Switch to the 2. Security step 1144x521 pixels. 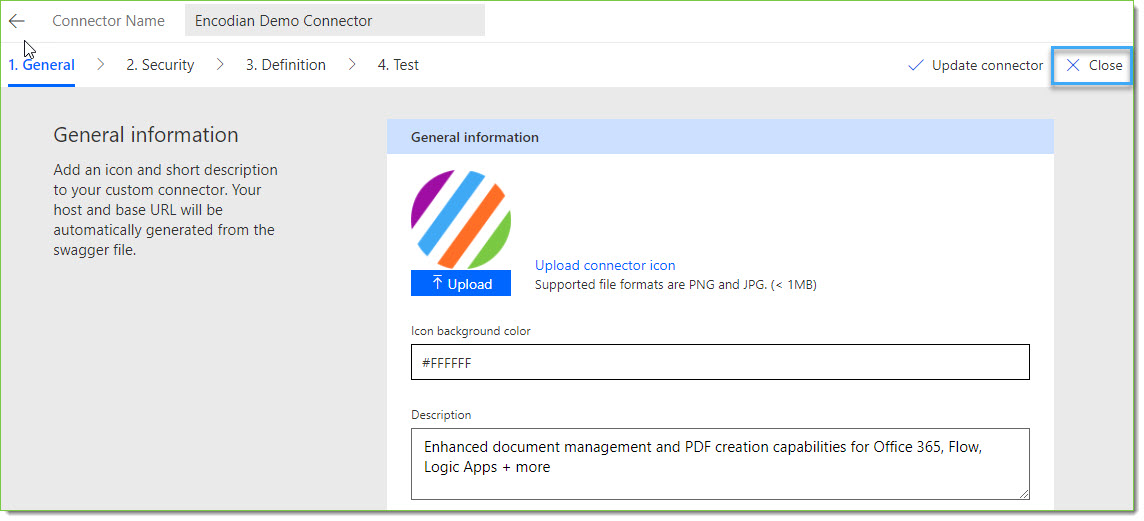[x=160, y=65]
